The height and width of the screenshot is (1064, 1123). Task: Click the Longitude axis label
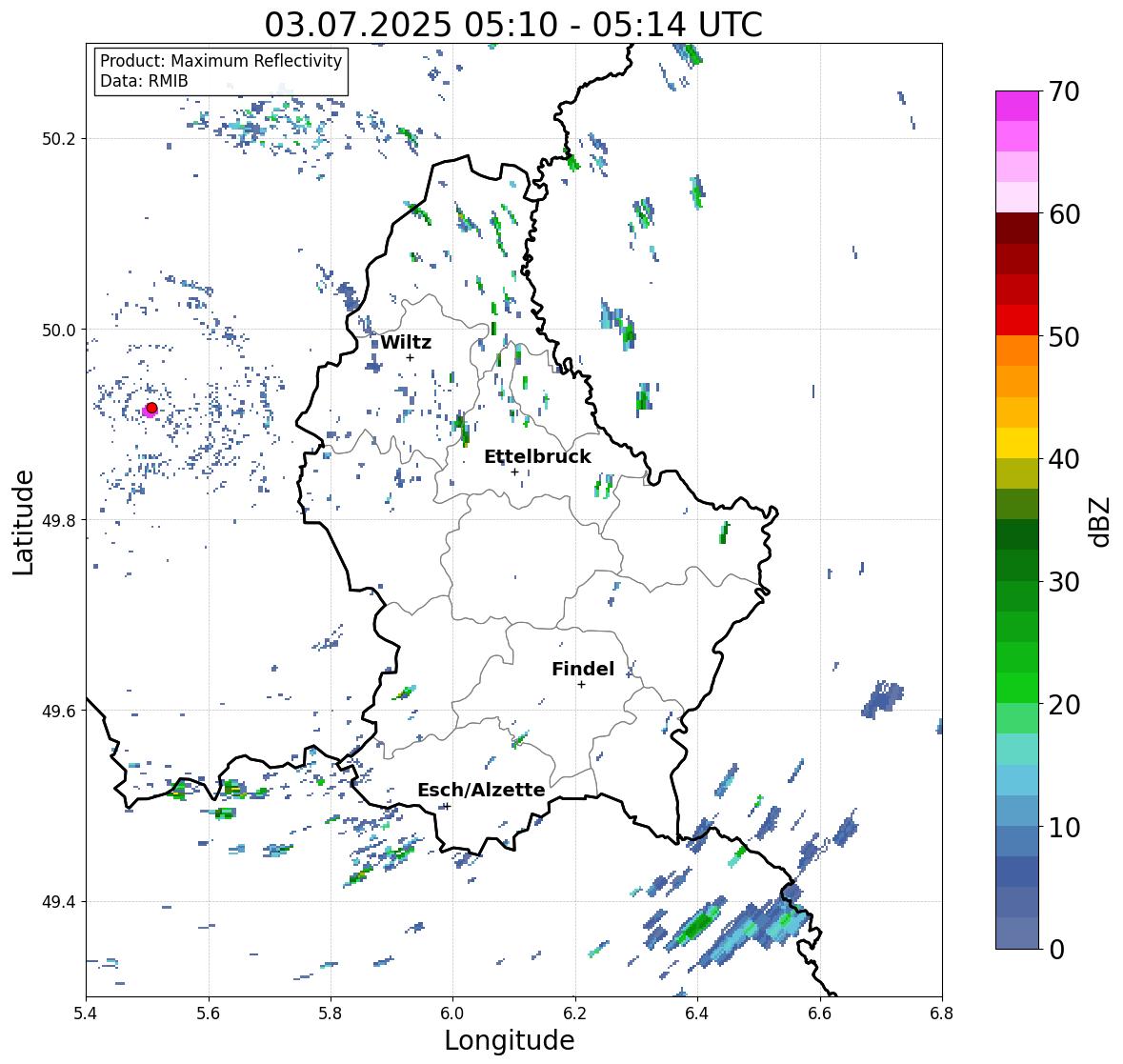[510, 1040]
